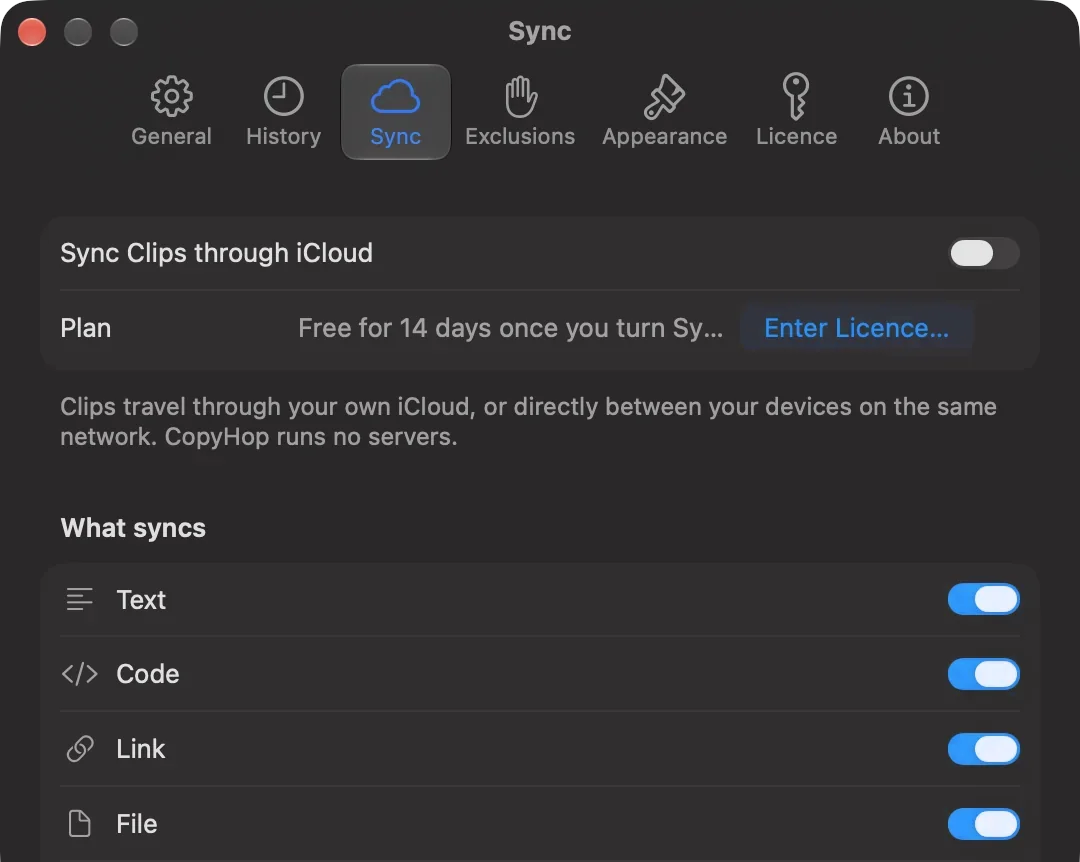
Task: Select the Sync tab label
Action: [395, 136]
